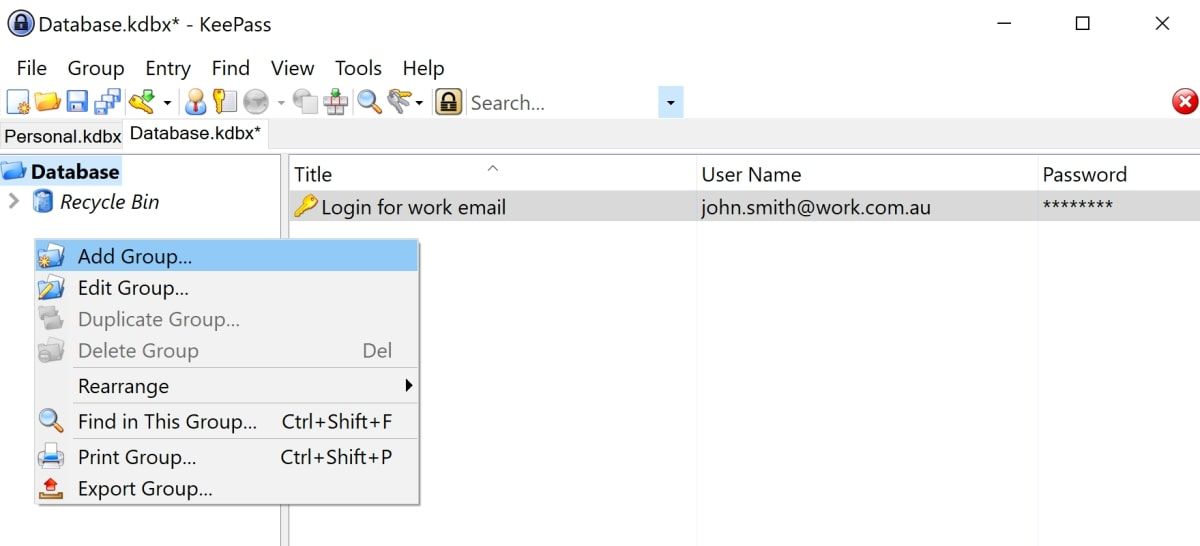This screenshot has width=1200, height=546.
Task: Copy user name with the person icon
Action: coord(195,102)
